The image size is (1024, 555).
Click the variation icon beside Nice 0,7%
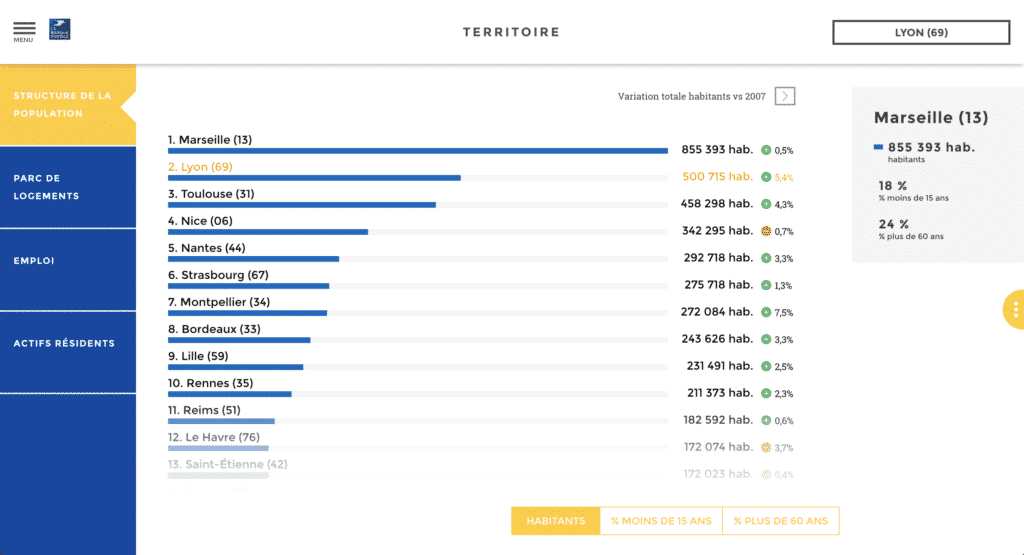click(766, 231)
